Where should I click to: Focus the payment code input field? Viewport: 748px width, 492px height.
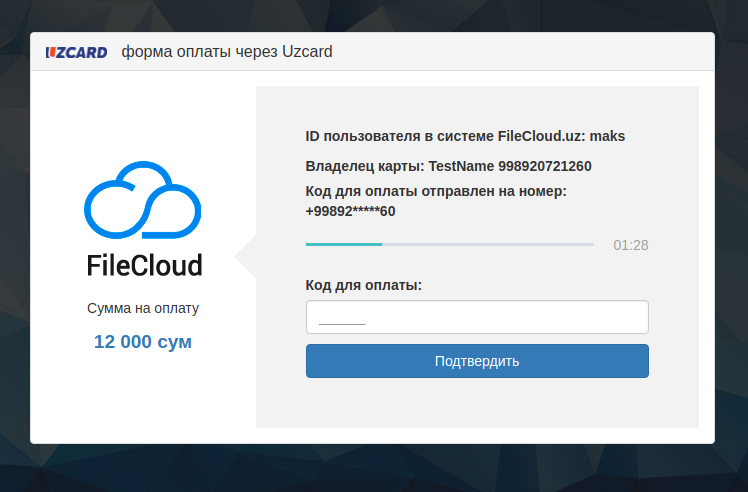coord(477,317)
